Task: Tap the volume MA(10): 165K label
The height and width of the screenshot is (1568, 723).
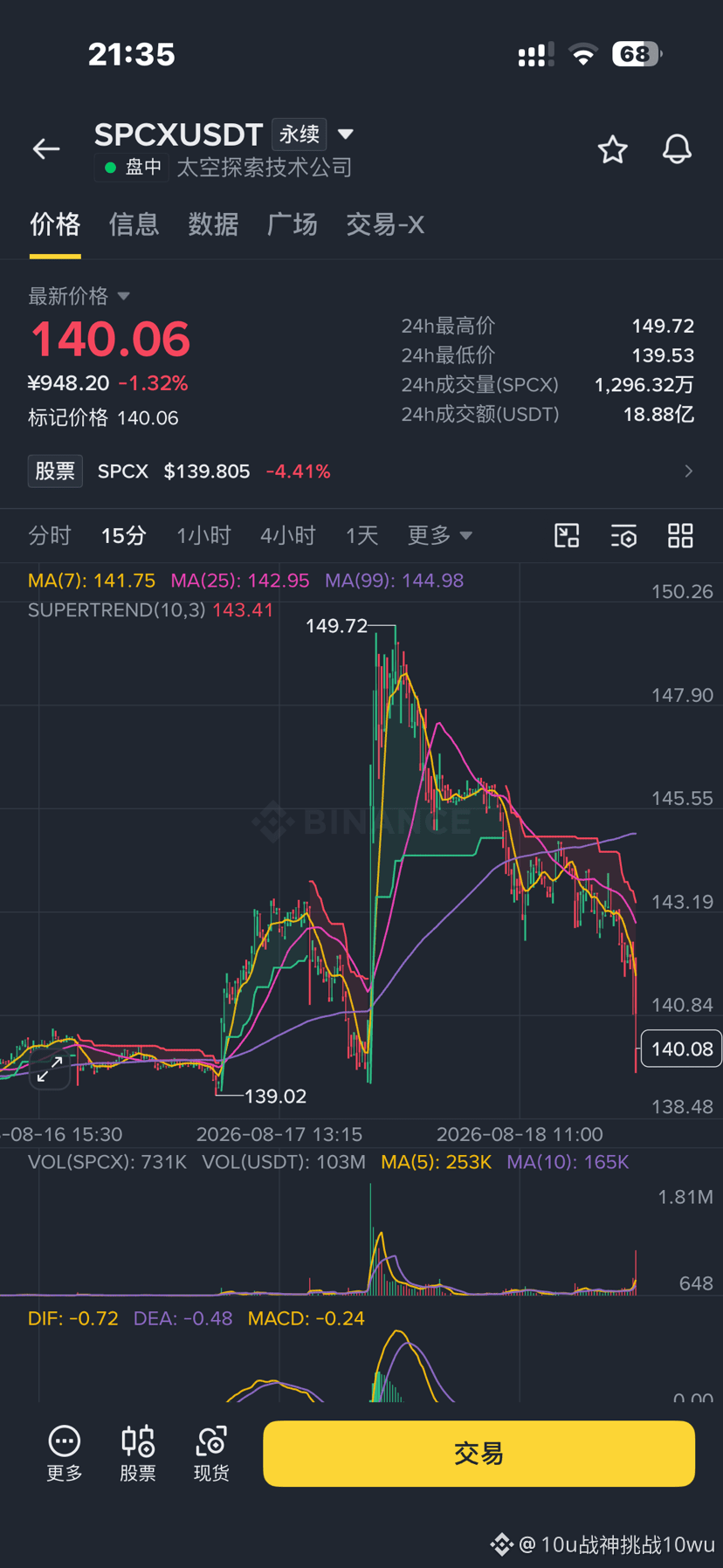Action: click(568, 1162)
